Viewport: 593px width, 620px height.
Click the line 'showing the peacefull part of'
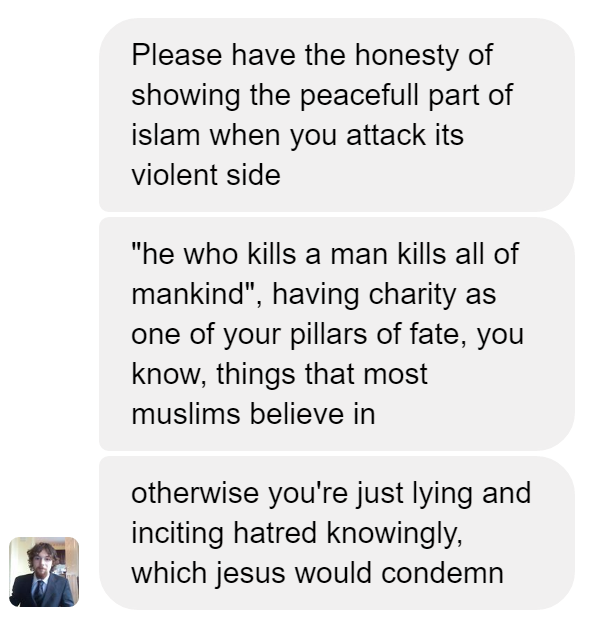point(322,95)
